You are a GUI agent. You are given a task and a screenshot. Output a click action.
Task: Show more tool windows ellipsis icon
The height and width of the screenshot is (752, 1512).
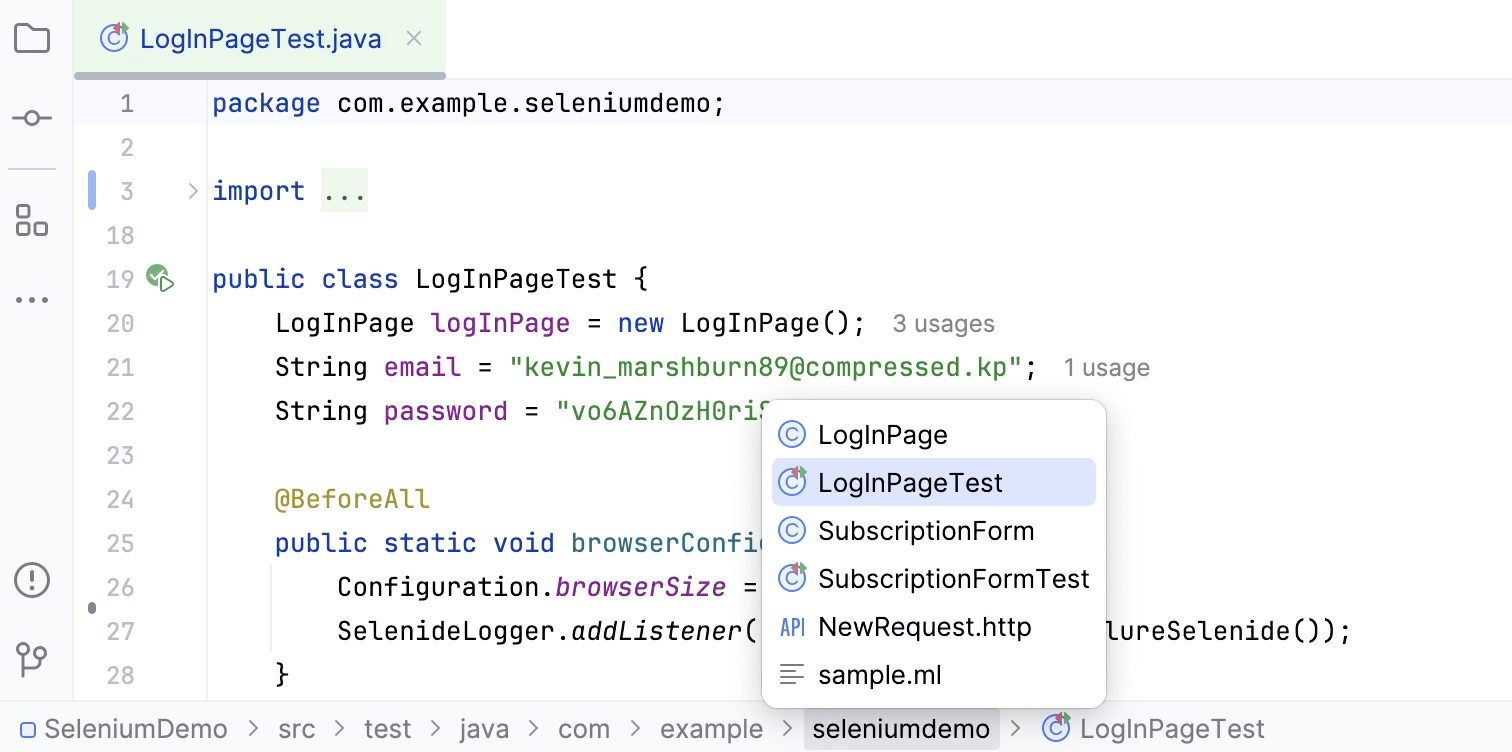(x=32, y=299)
